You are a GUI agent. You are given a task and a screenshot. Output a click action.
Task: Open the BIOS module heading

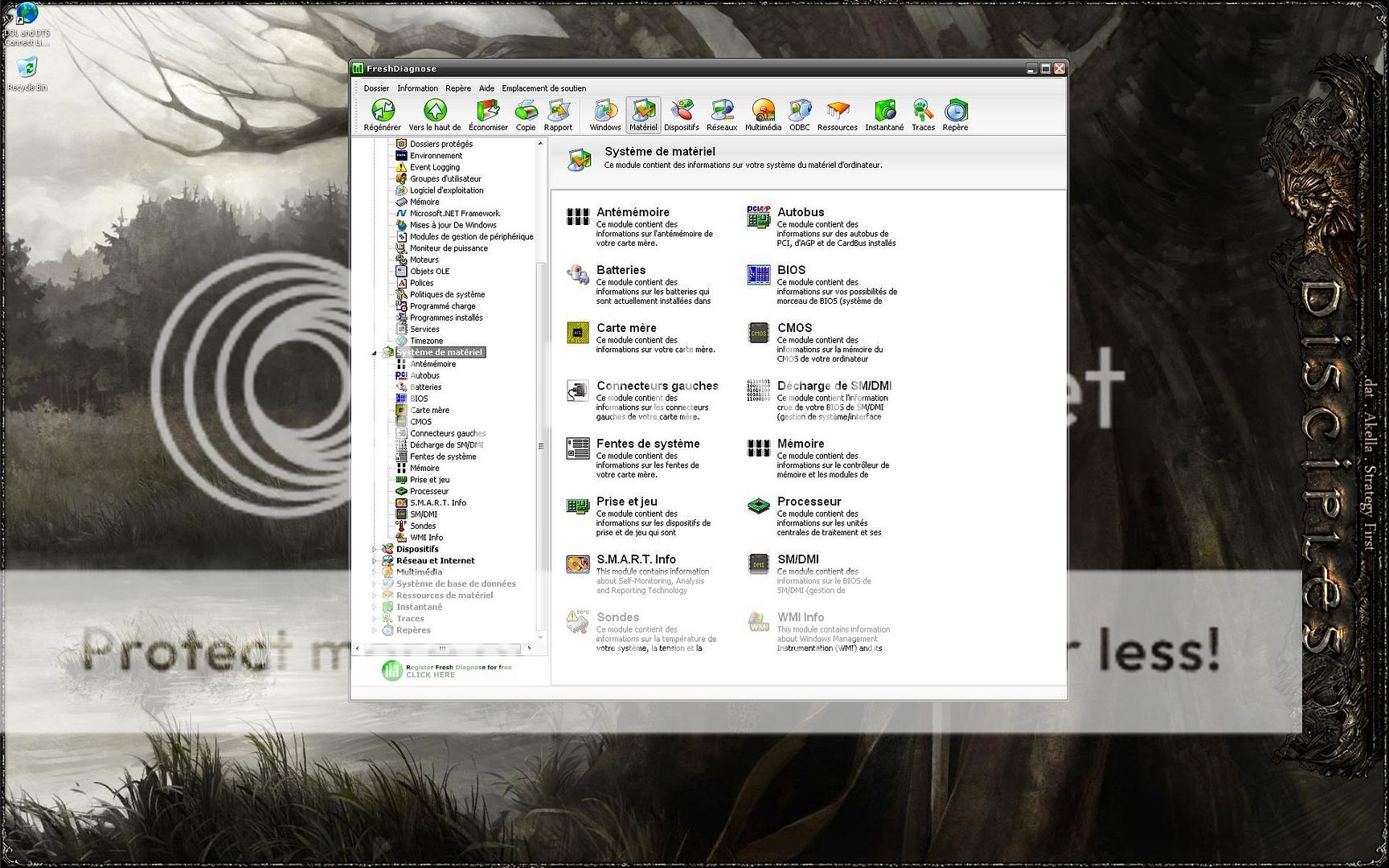coord(791,270)
